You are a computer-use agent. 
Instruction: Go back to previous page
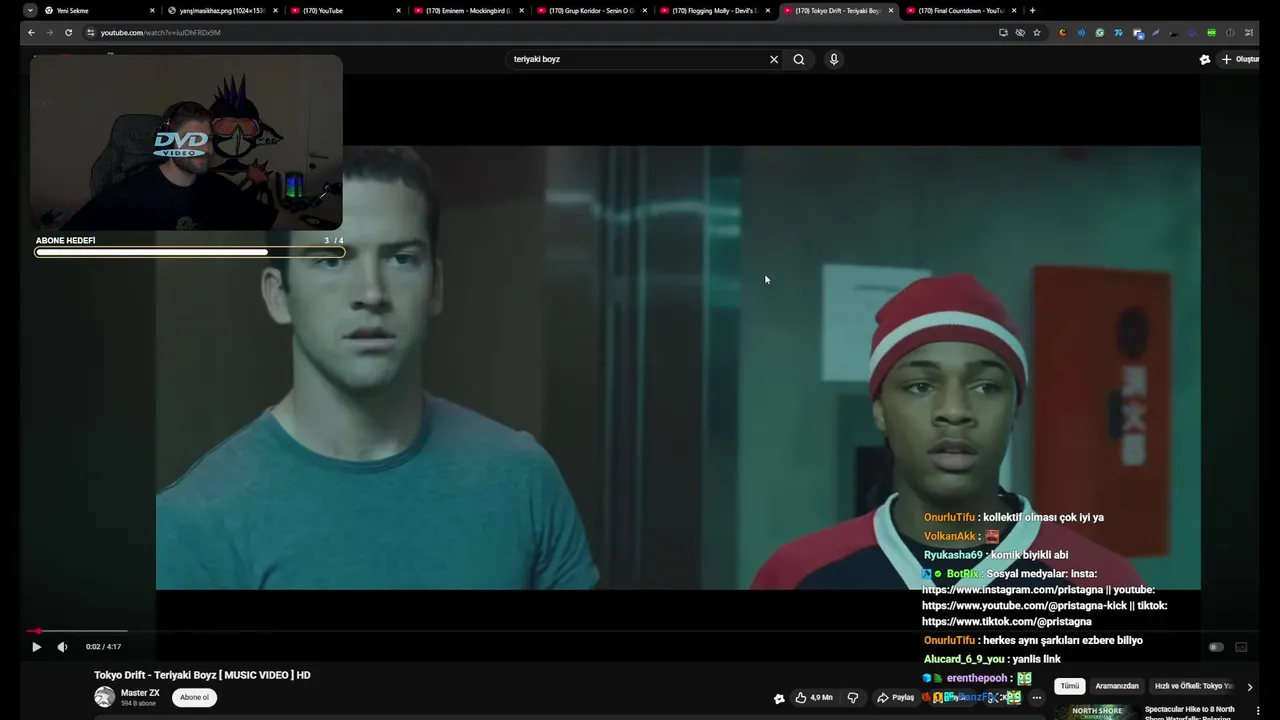coord(31,32)
